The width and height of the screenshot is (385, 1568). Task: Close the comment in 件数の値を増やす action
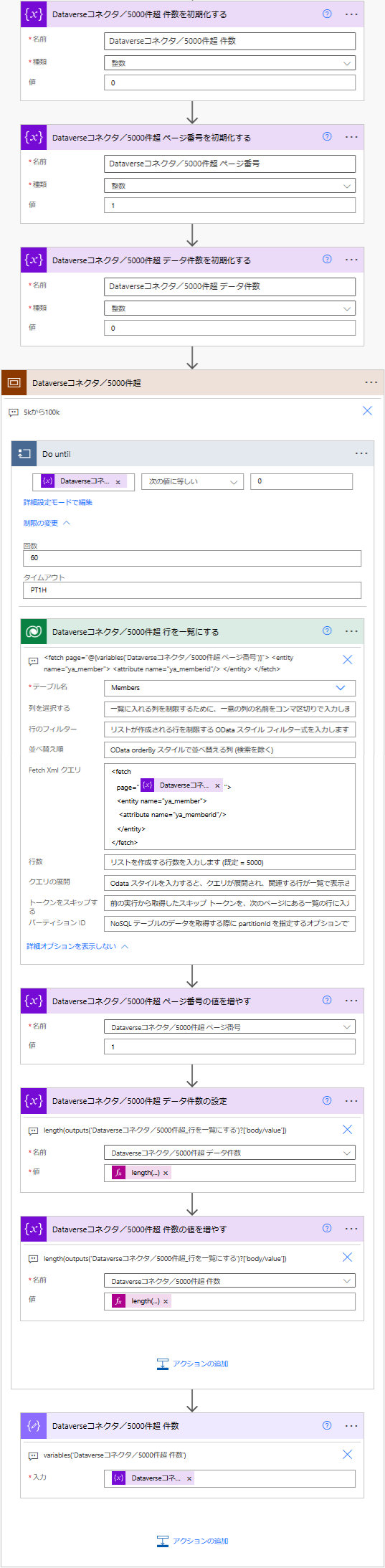(347, 1257)
